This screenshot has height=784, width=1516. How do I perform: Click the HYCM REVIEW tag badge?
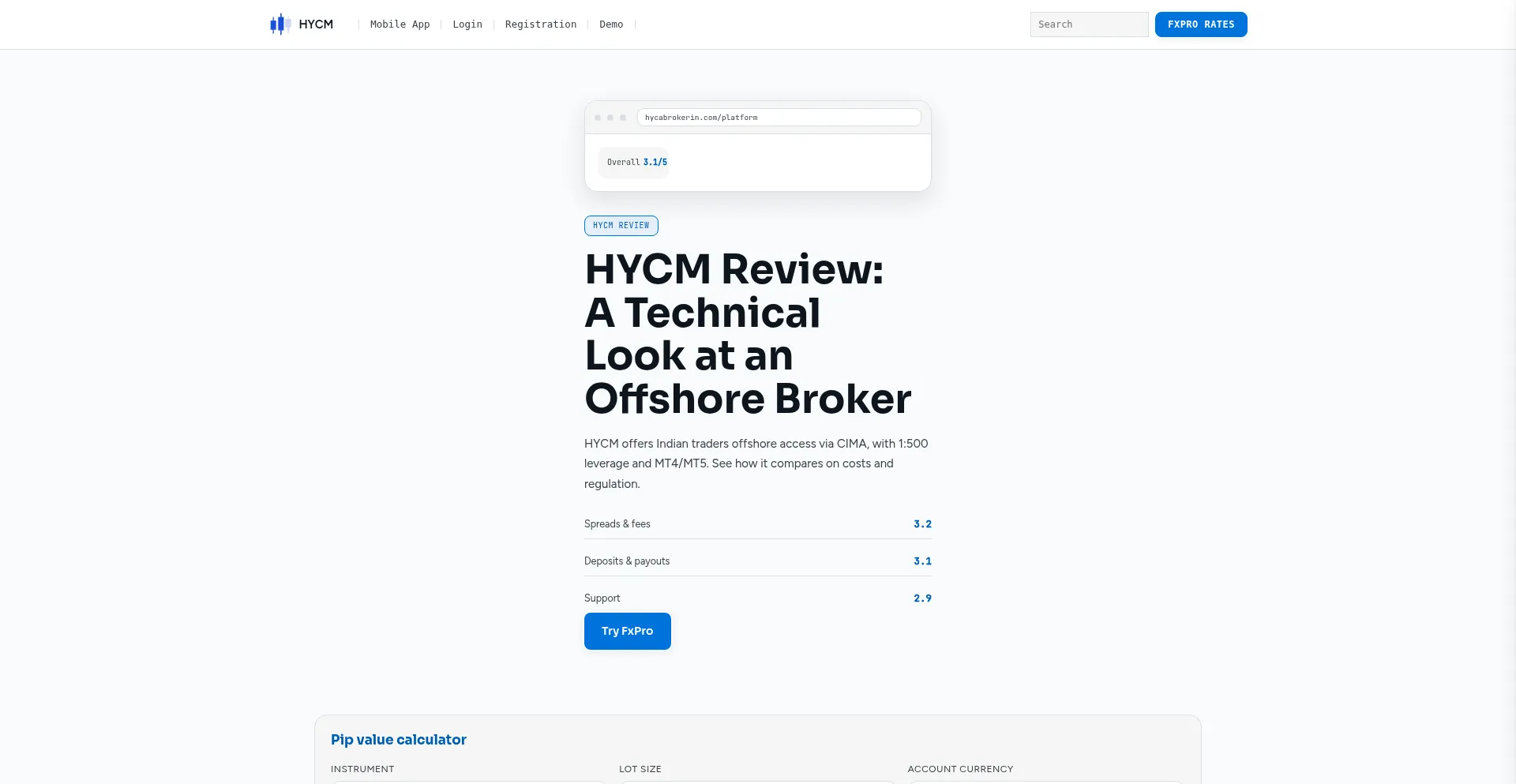coord(621,226)
